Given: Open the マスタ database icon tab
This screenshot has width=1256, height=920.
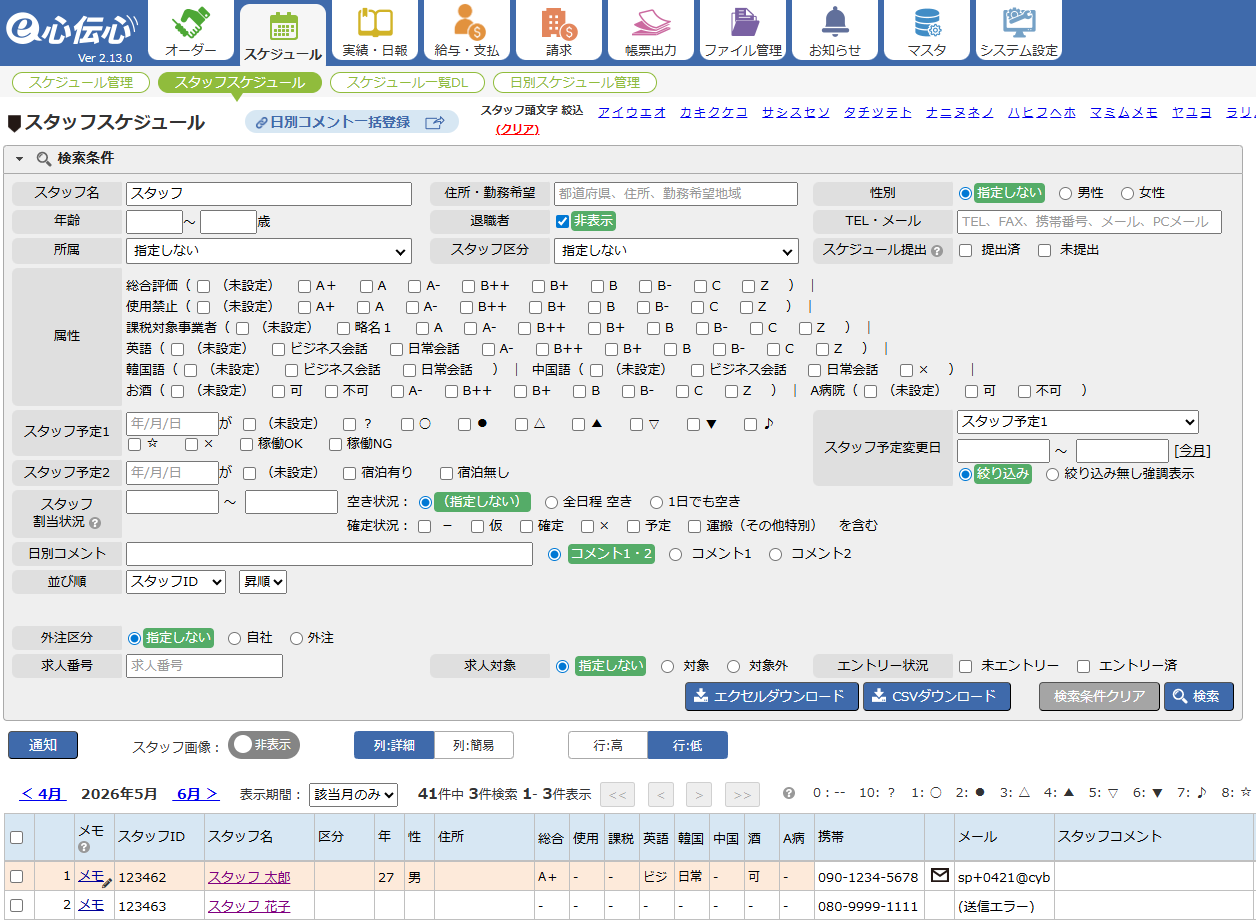Looking at the screenshot, I should point(927,31).
